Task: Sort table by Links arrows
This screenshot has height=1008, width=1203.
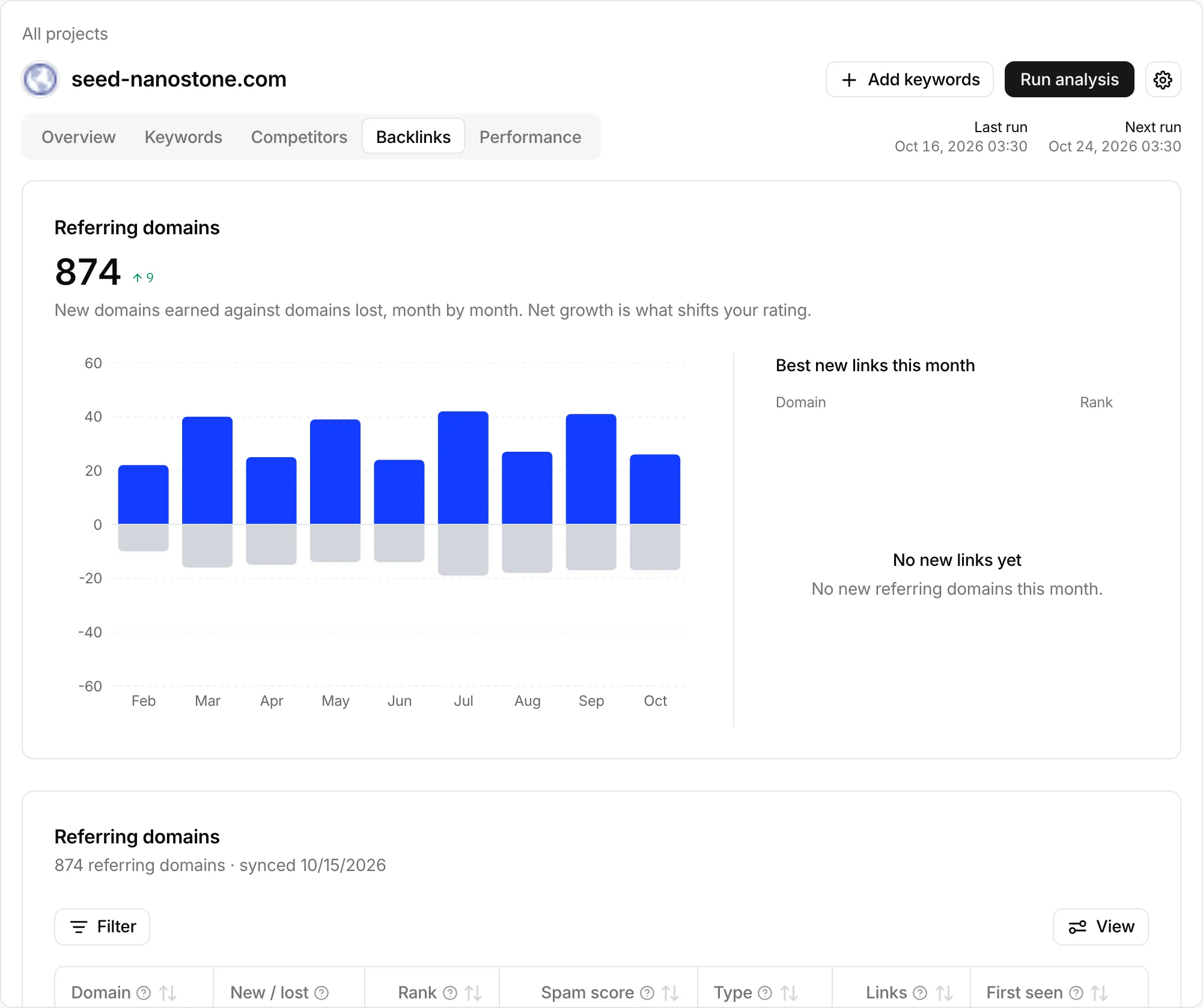Action: (944, 992)
